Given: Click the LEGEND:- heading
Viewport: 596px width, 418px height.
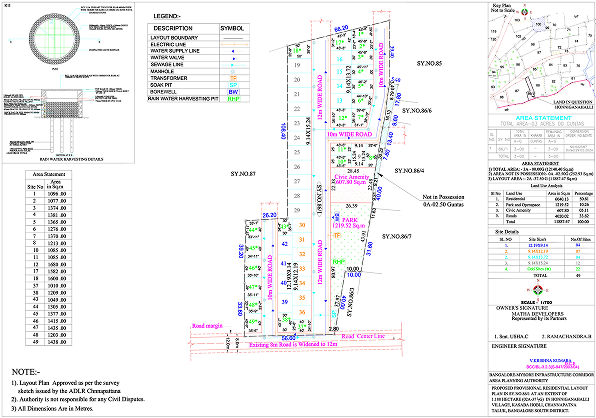Looking at the screenshot, I should click(x=167, y=16).
